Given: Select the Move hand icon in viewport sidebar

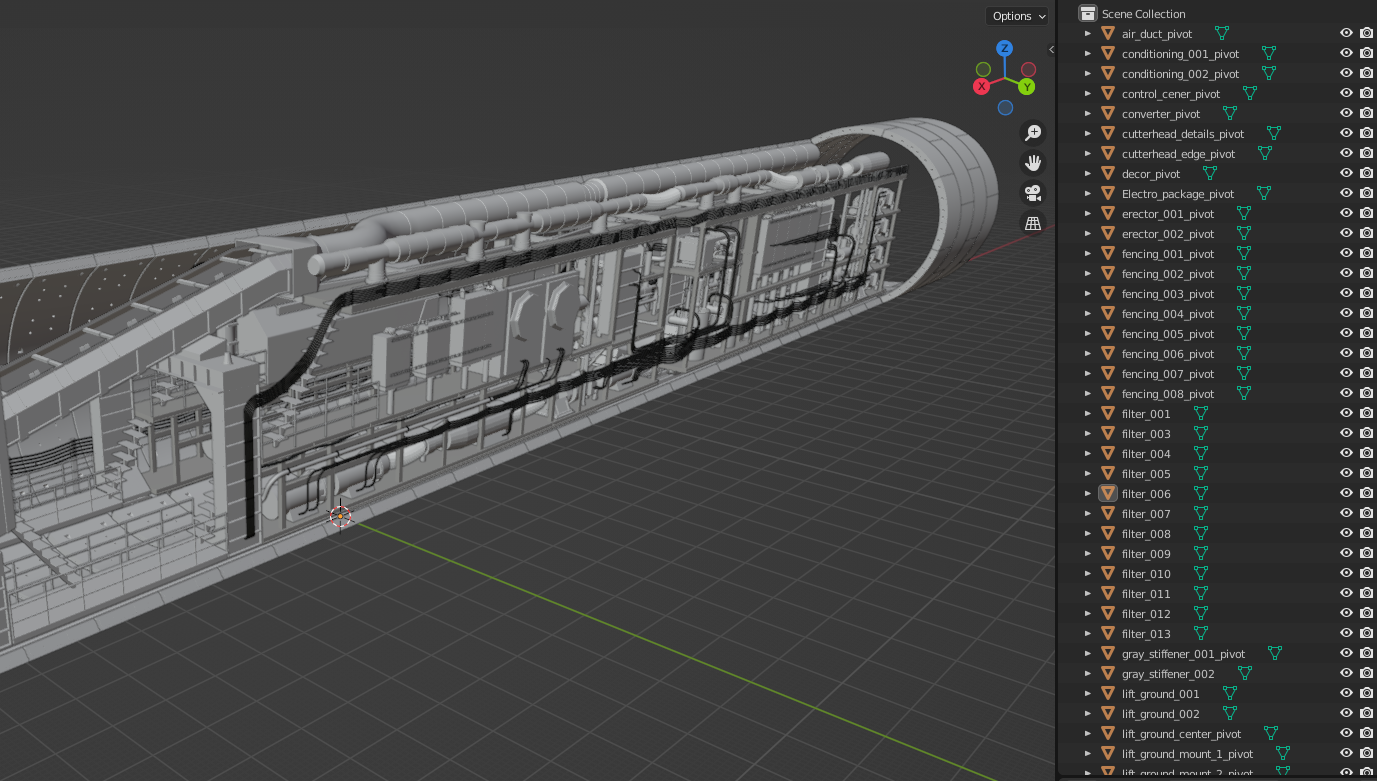Looking at the screenshot, I should pos(1033,162).
